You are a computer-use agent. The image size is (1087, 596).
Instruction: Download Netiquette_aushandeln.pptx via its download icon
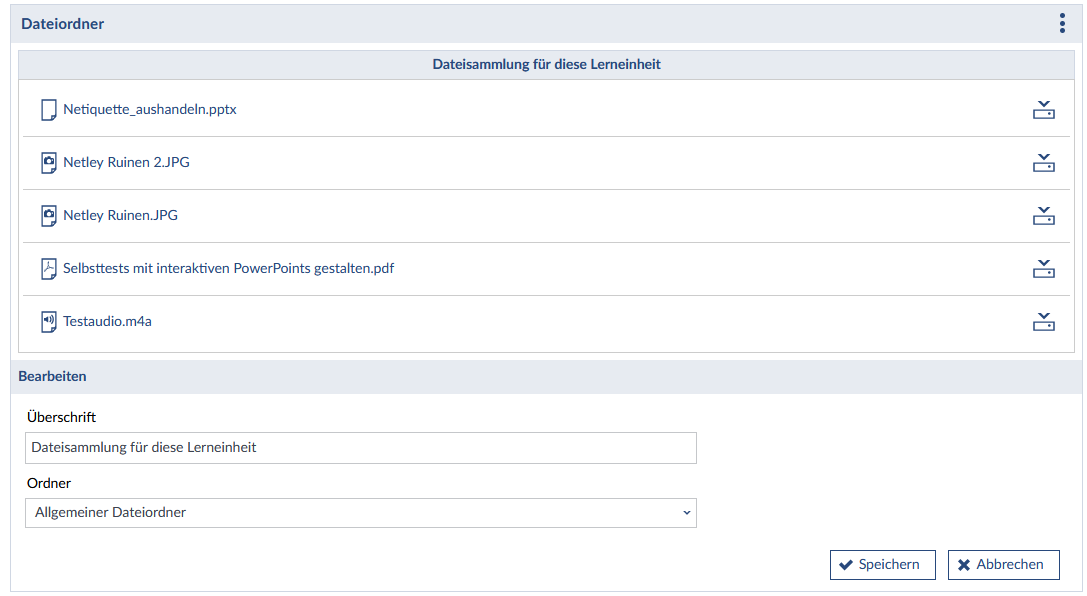point(1043,110)
